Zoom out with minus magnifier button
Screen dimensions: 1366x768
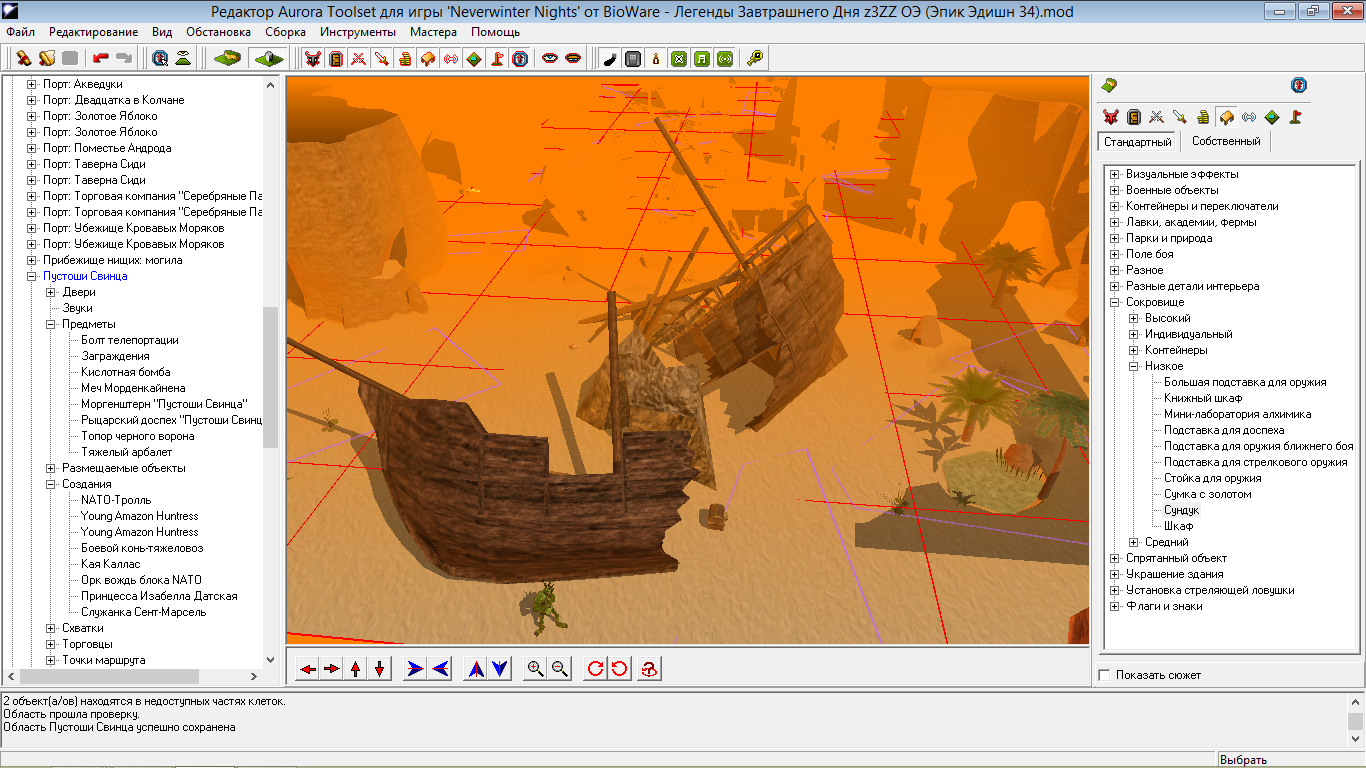tap(560, 669)
